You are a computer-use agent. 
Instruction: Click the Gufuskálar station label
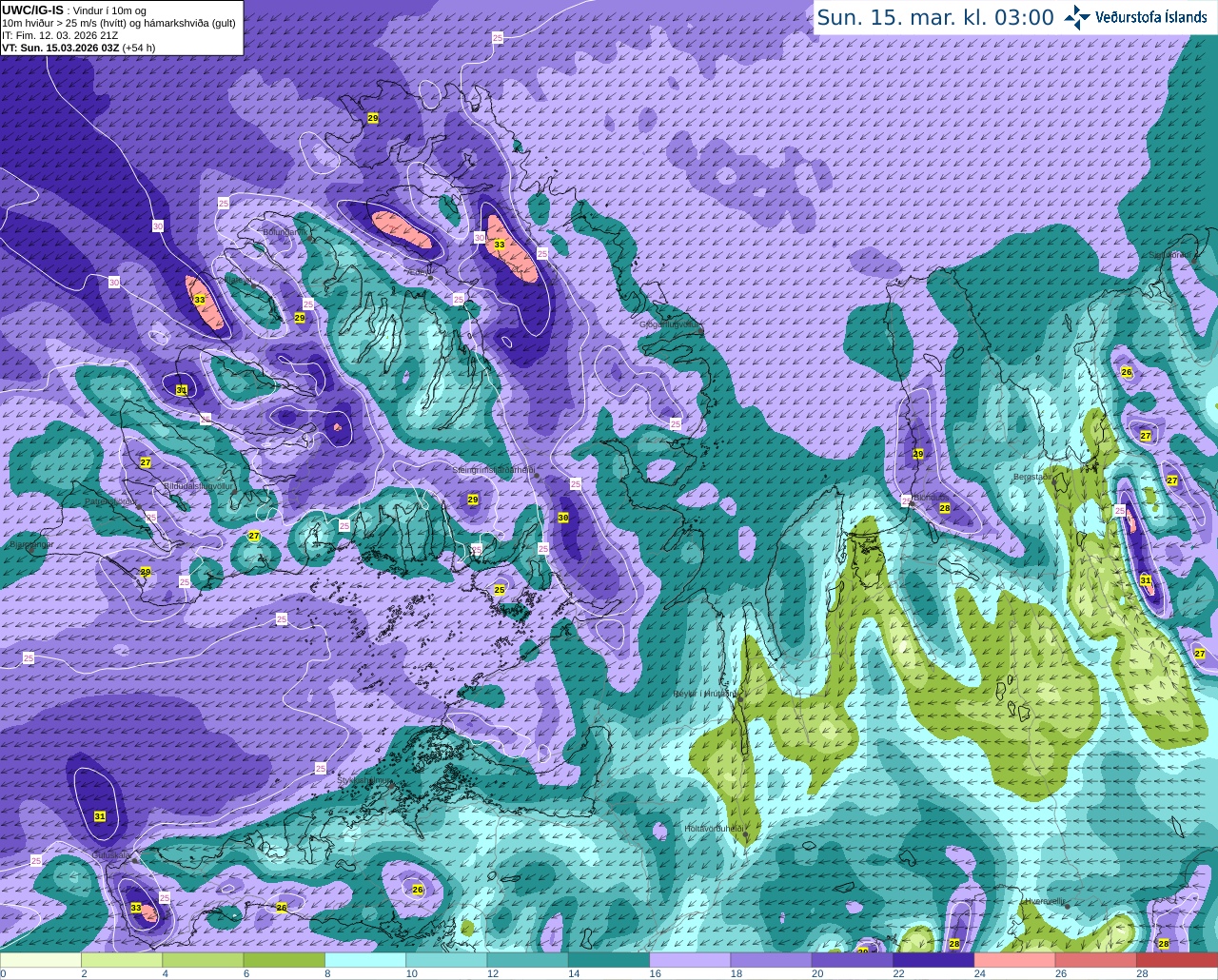[x=111, y=856]
